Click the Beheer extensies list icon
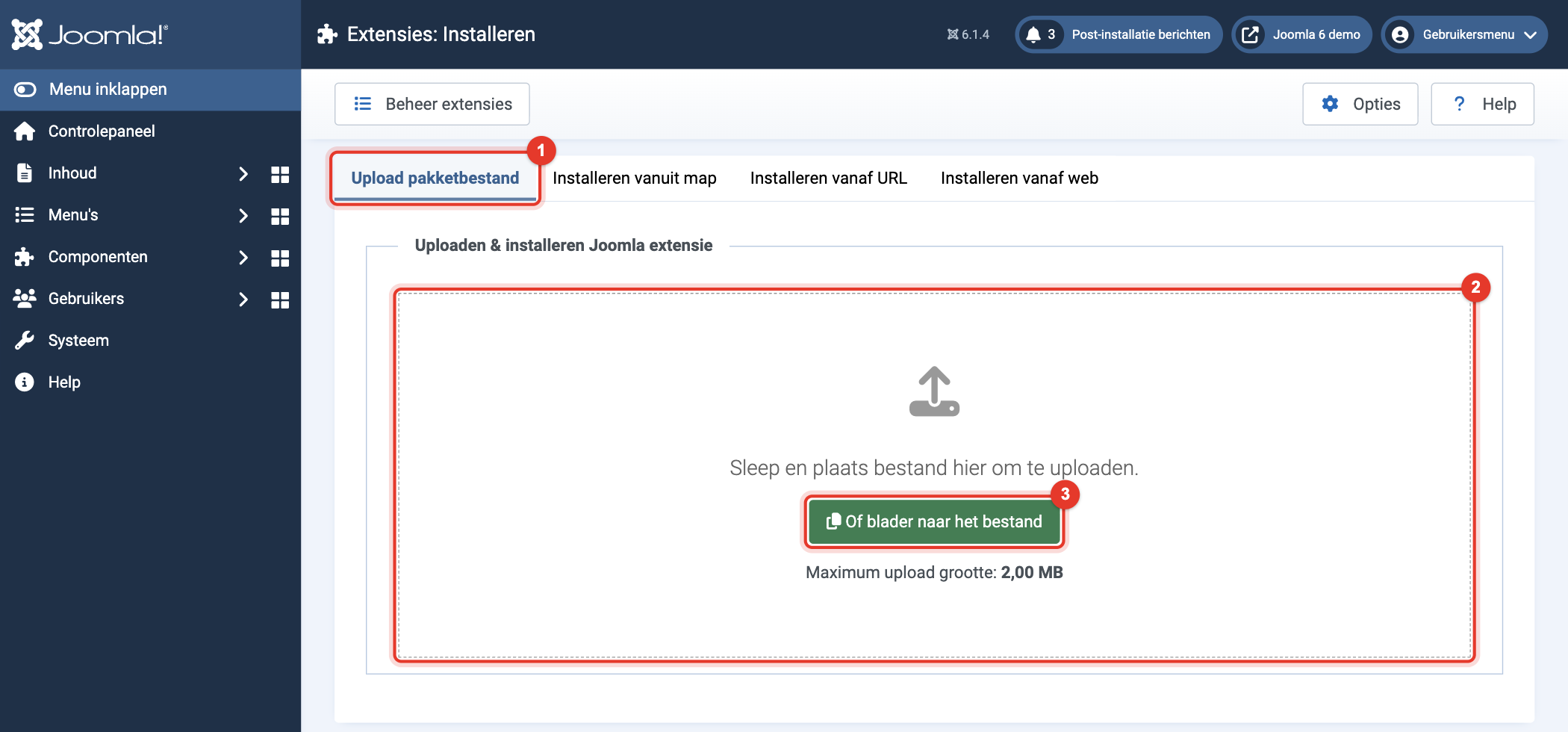Screen dimensions: 1568x732 tap(363, 104)
